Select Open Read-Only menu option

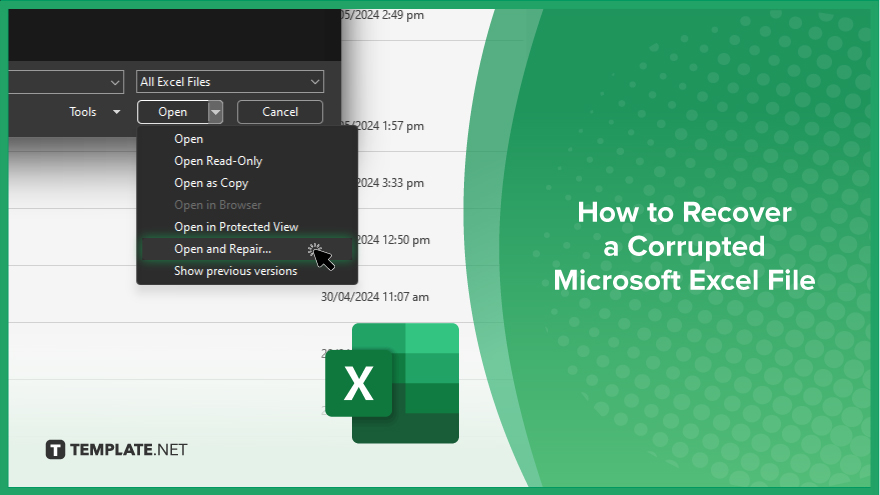pyautogui.click(x=218, y=161)
